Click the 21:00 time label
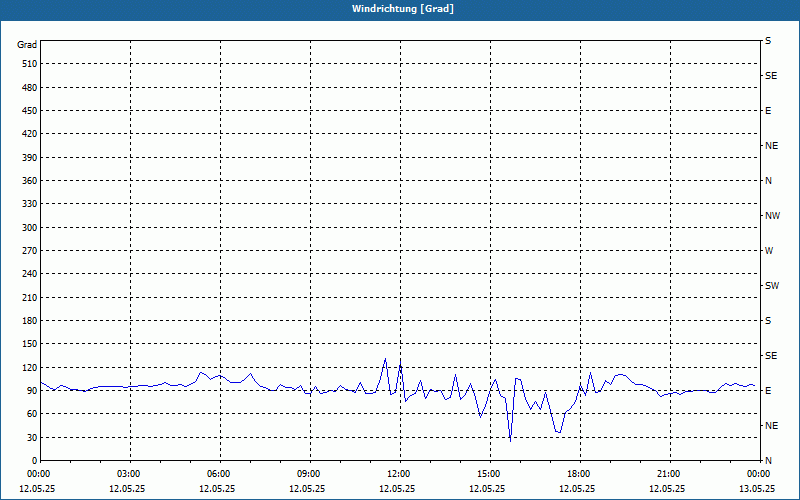The image size is (800, 500). [670, 474]
